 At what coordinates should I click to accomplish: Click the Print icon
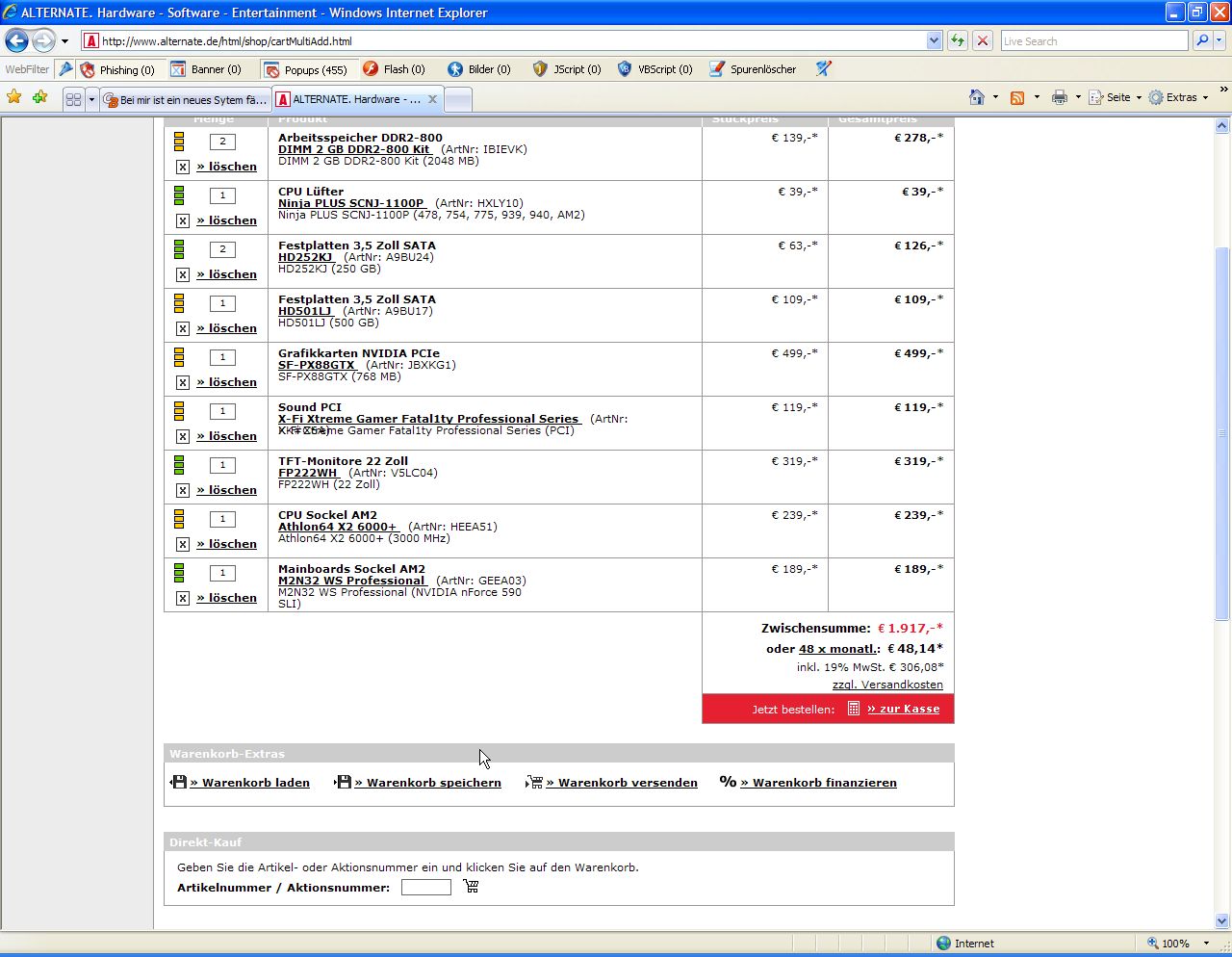click(x=1060, y=97)
